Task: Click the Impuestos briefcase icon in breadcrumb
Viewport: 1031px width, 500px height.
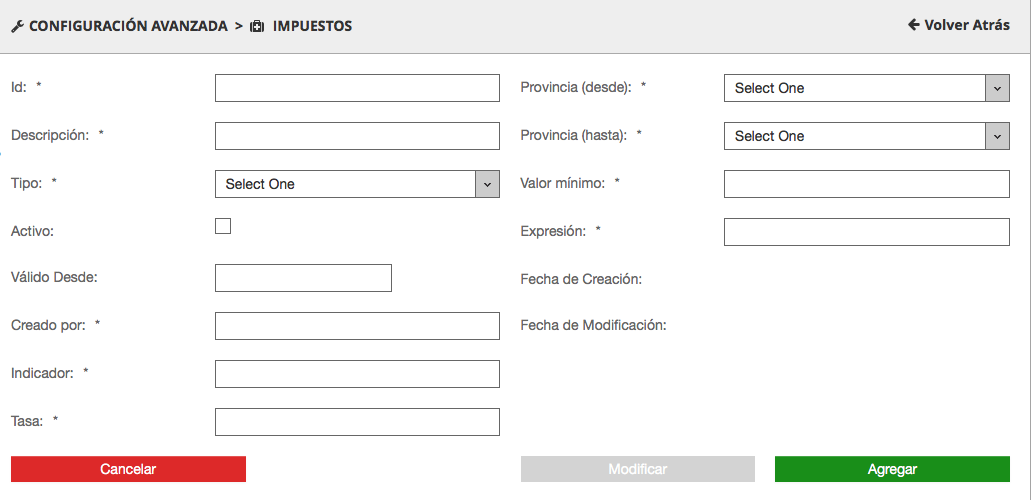Action: click(x=257, y=26)
